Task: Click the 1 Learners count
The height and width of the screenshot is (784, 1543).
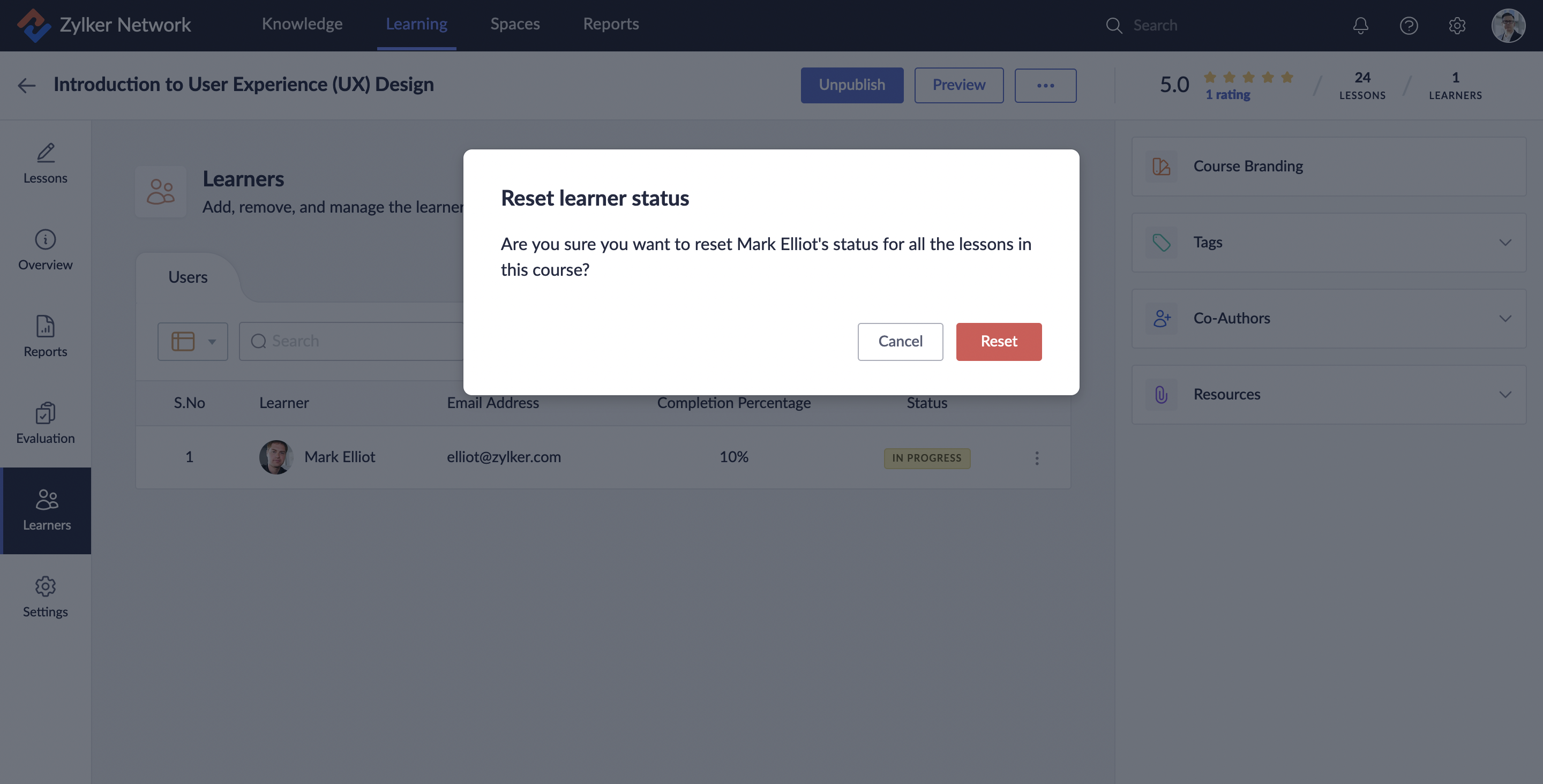Action: coord(1456,85)
